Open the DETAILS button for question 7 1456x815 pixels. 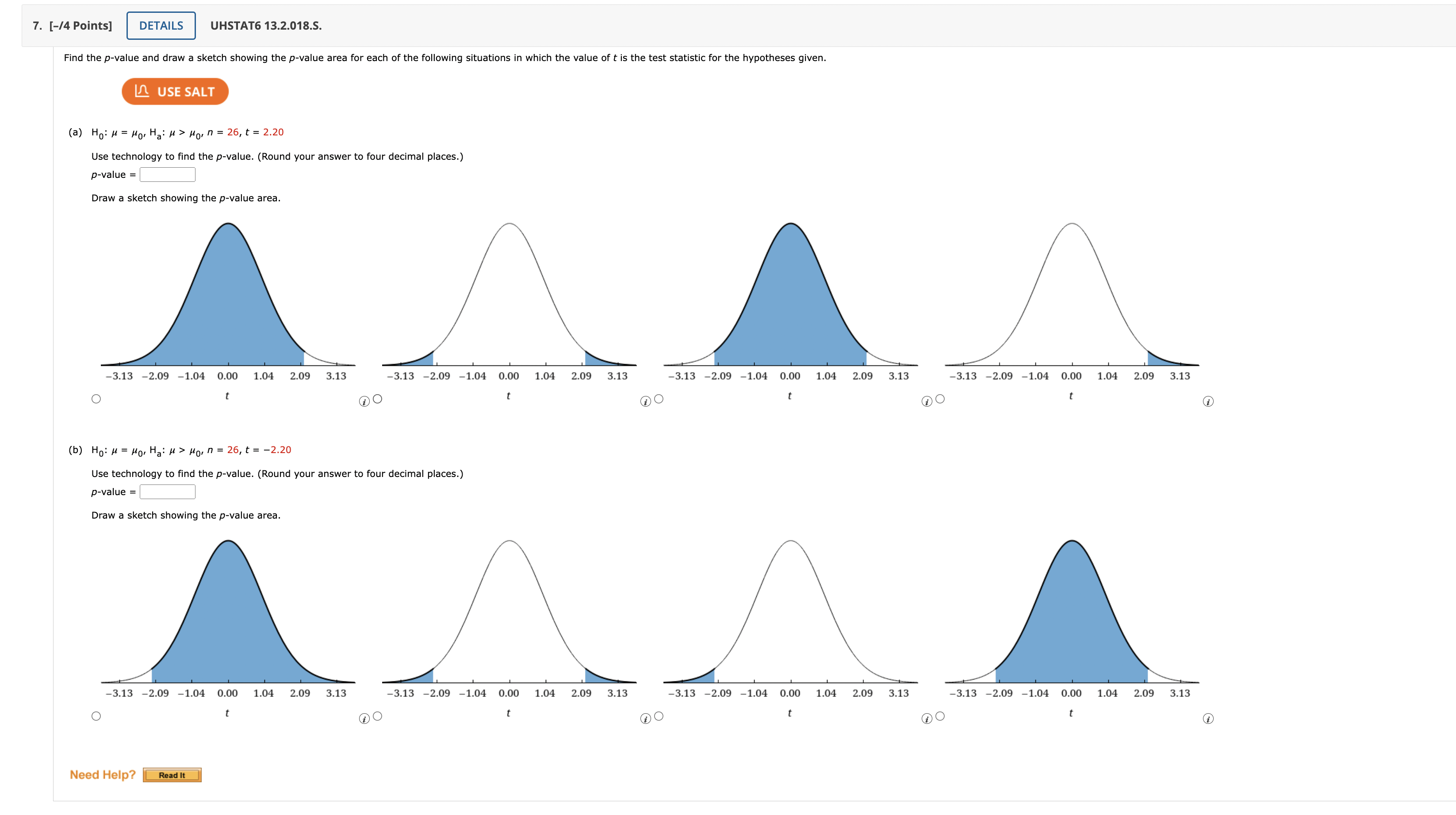coord(161,26)
